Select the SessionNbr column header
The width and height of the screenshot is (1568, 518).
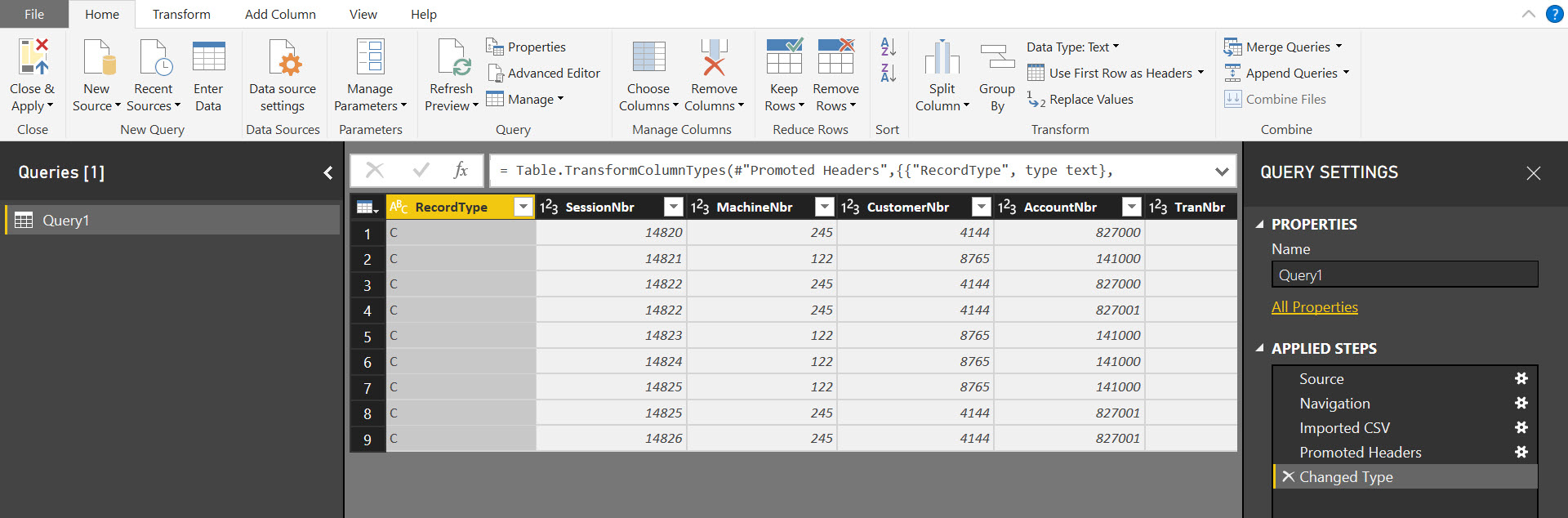click(600, 207)
